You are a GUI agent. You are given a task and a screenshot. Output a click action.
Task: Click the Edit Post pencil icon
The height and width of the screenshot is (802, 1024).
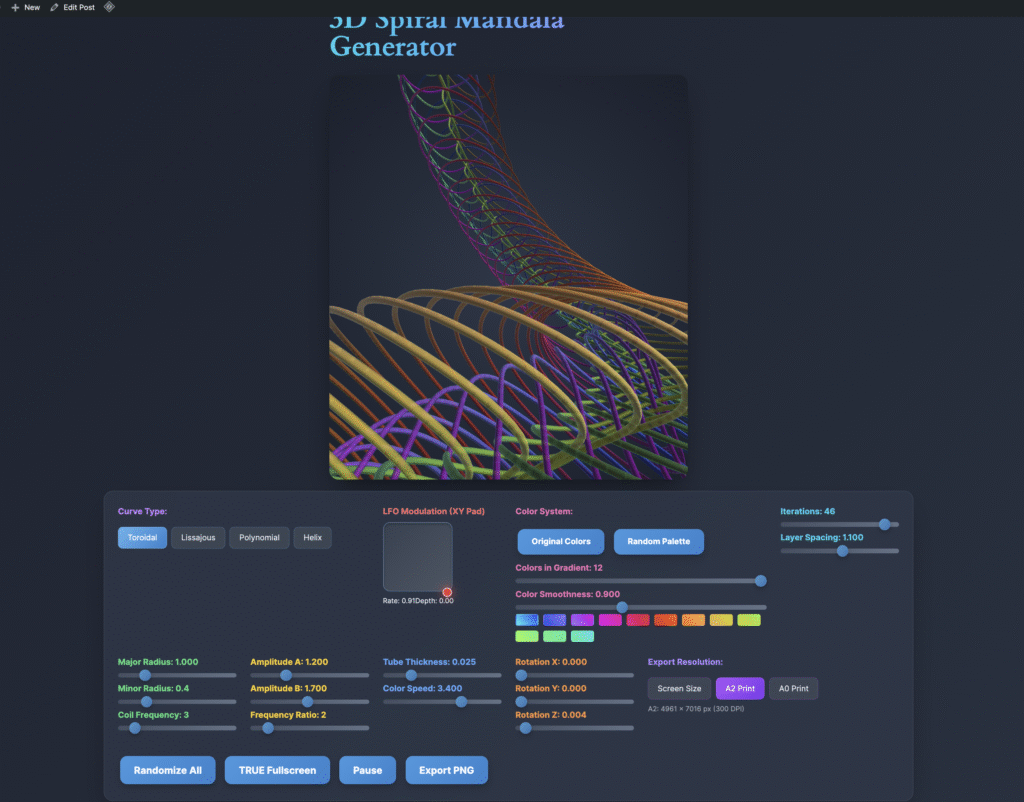click(55, 7)
